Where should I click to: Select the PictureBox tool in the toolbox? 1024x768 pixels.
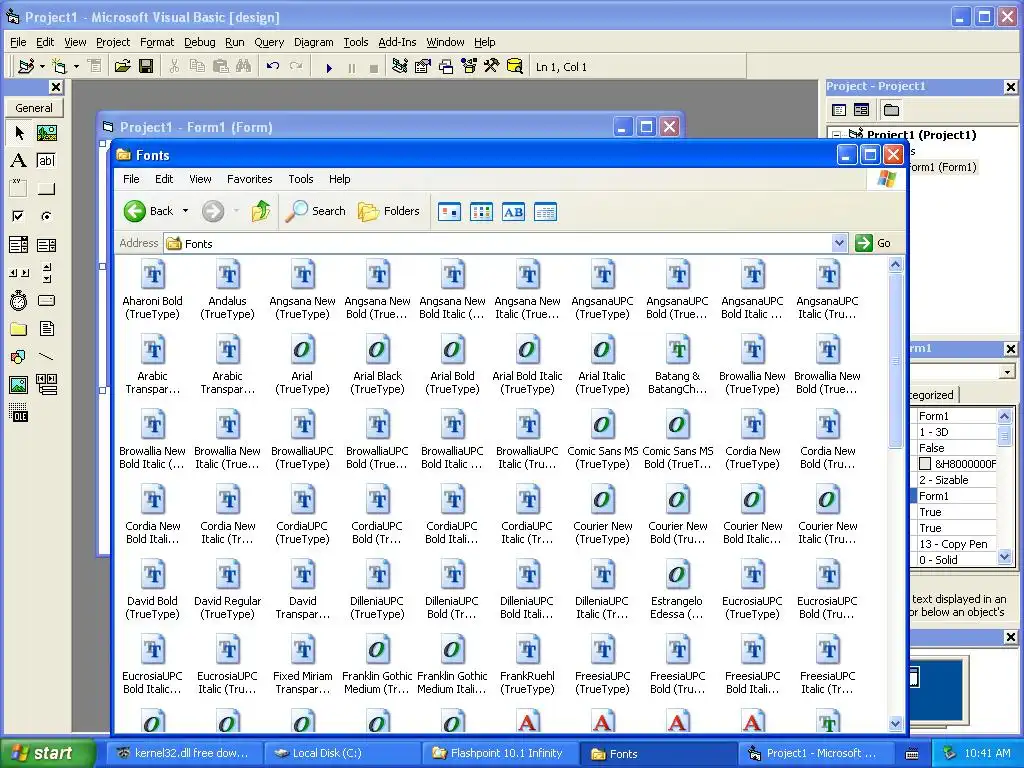coord(46,133)
